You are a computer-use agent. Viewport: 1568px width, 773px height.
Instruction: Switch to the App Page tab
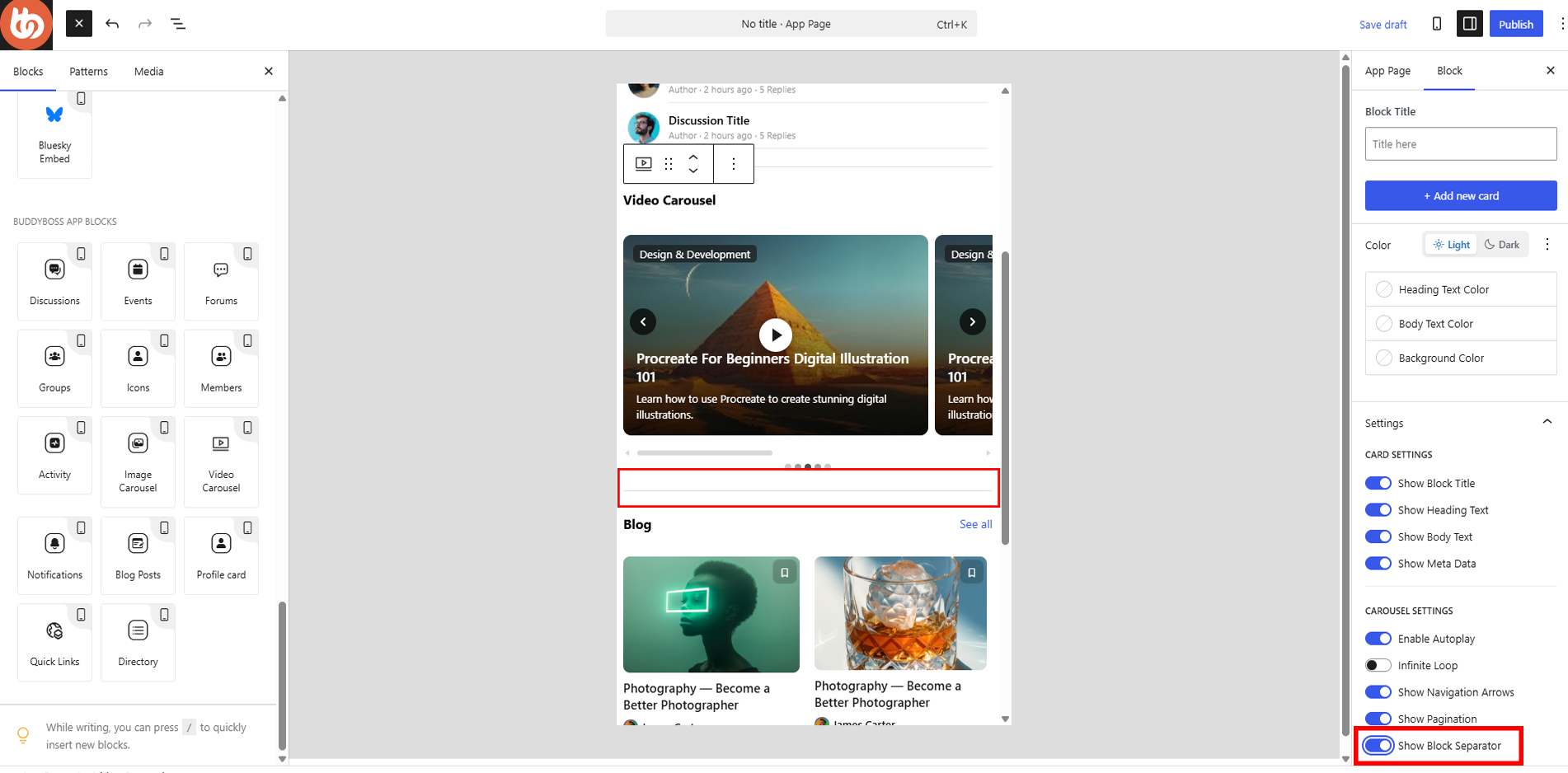click(x=1387, y=71)
